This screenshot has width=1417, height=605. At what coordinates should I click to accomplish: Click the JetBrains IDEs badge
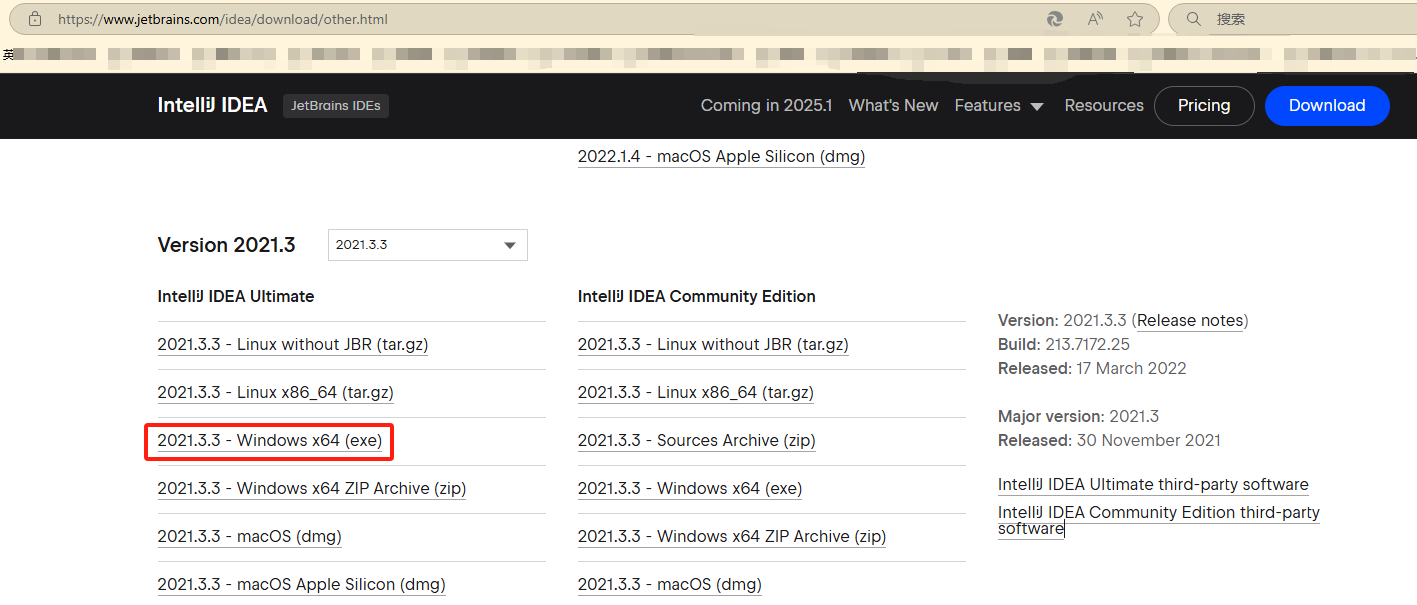click(x=336, y=105)
